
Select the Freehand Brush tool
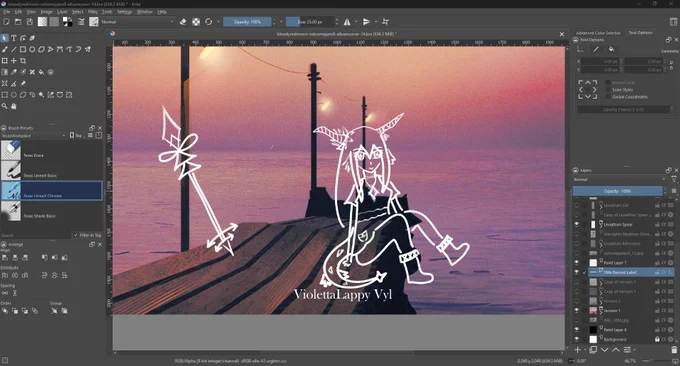tap(5, 49)
